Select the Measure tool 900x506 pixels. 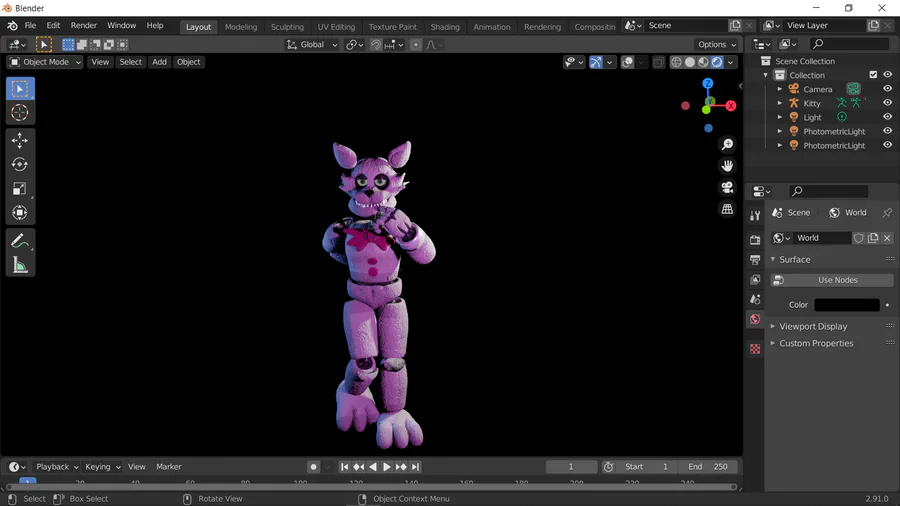20,265
